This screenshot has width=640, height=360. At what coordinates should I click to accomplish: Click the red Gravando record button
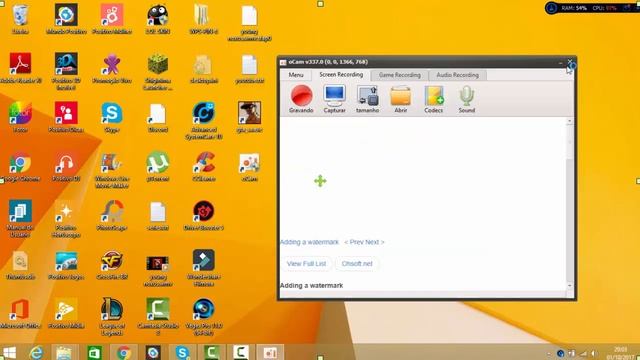[x=301, y=99]
